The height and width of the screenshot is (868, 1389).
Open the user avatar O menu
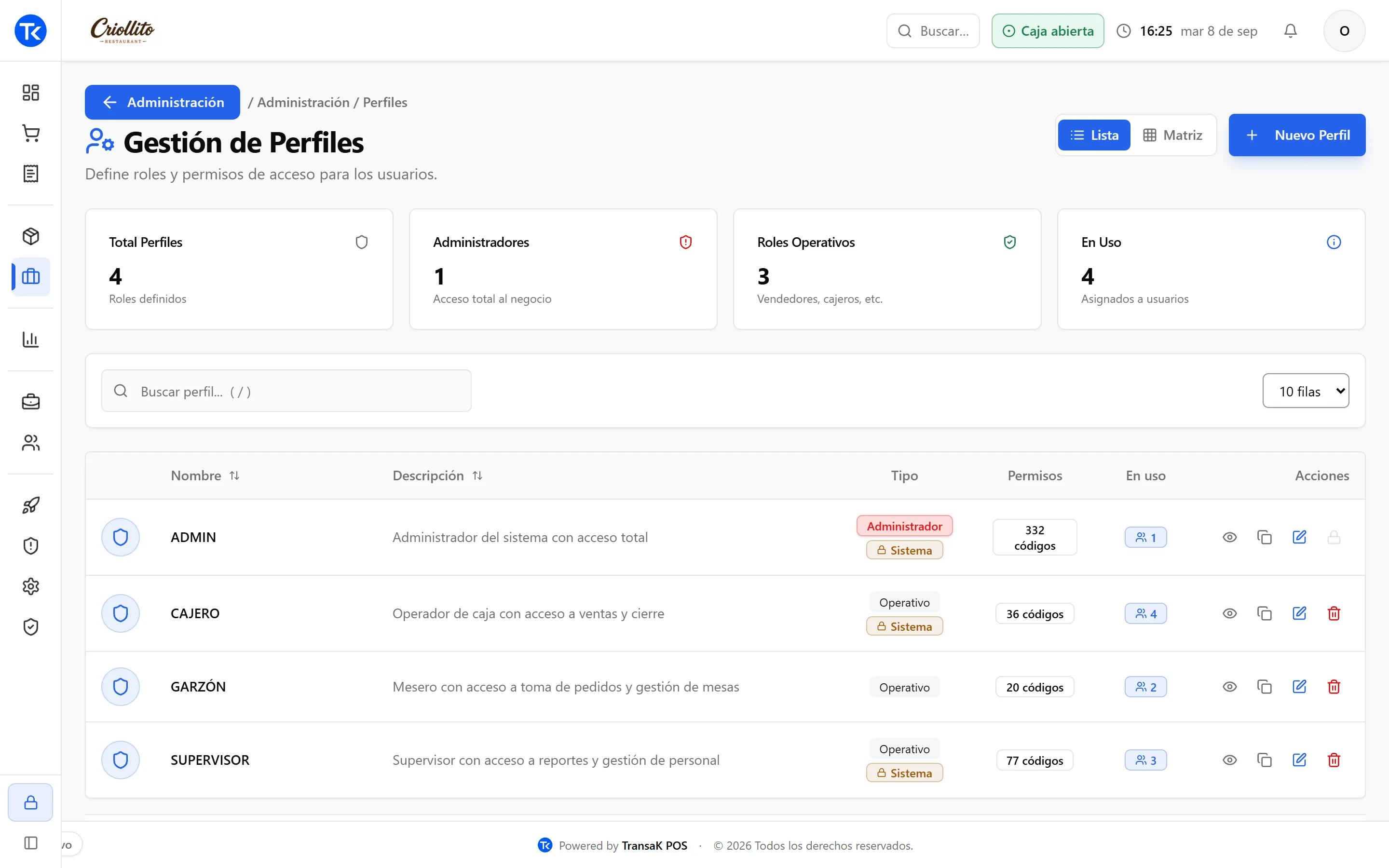click(1344, 30)
